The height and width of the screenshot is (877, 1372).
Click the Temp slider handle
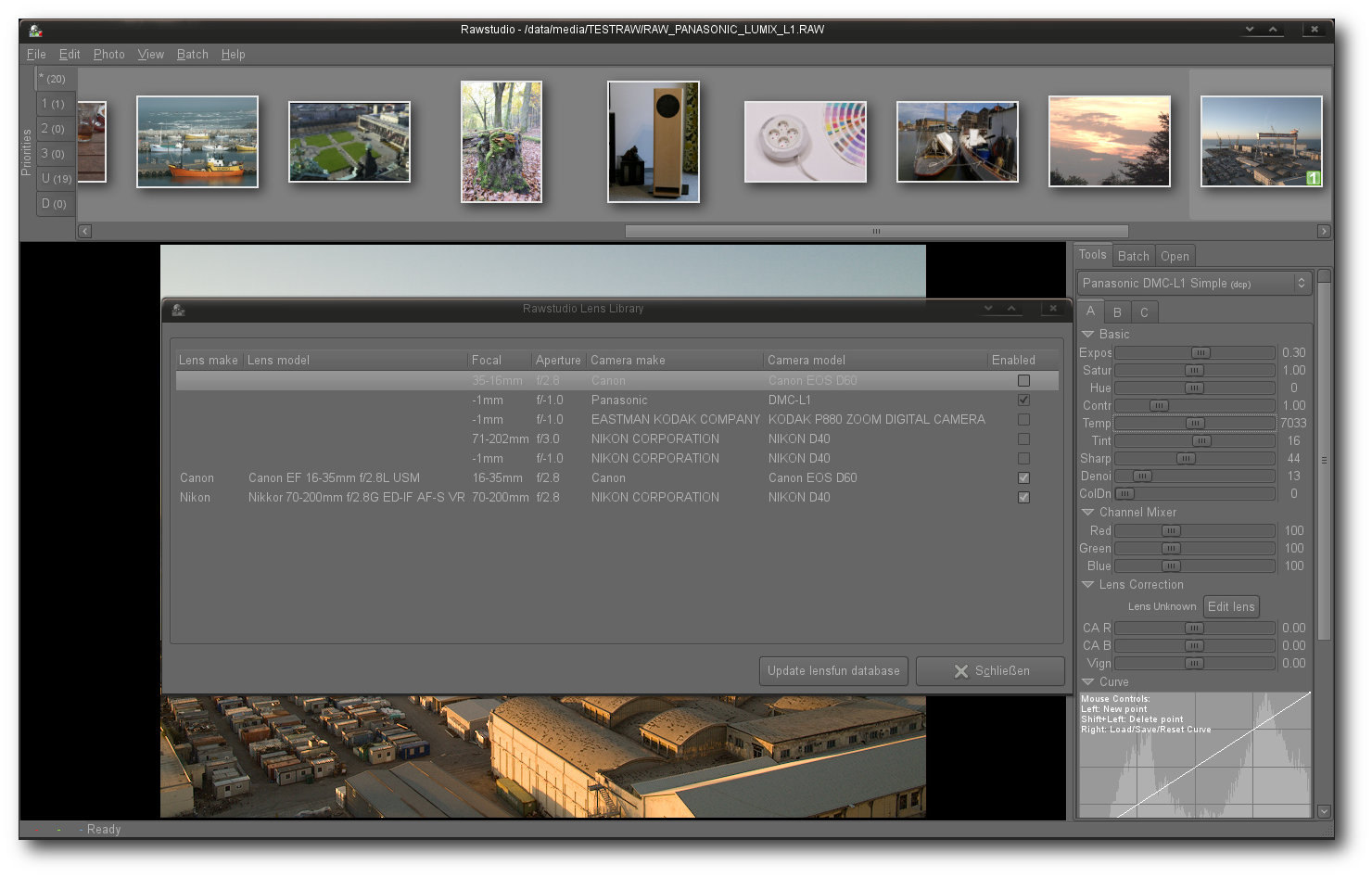pos(1196,423)
